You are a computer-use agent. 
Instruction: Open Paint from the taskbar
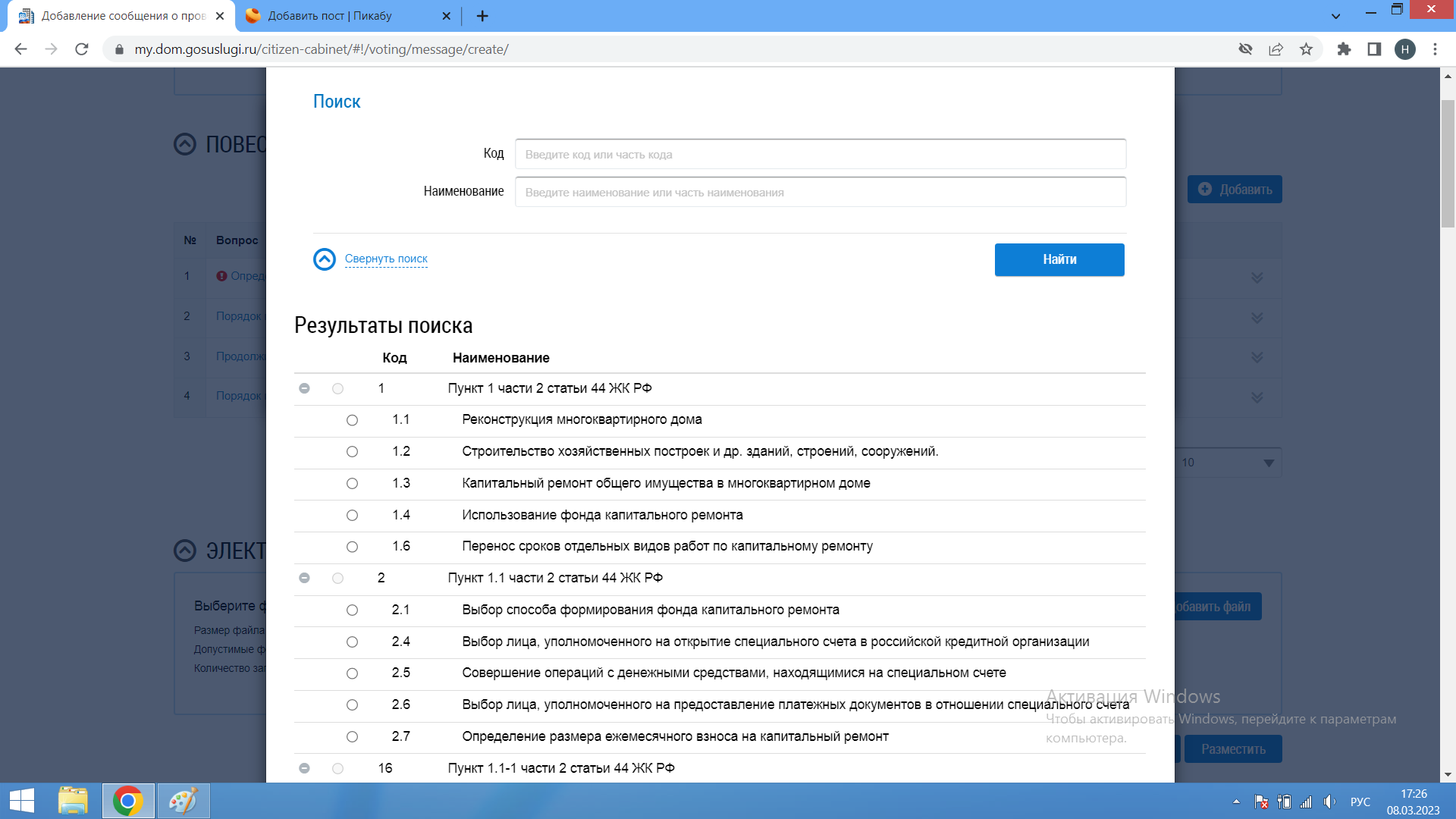[183, 801]
